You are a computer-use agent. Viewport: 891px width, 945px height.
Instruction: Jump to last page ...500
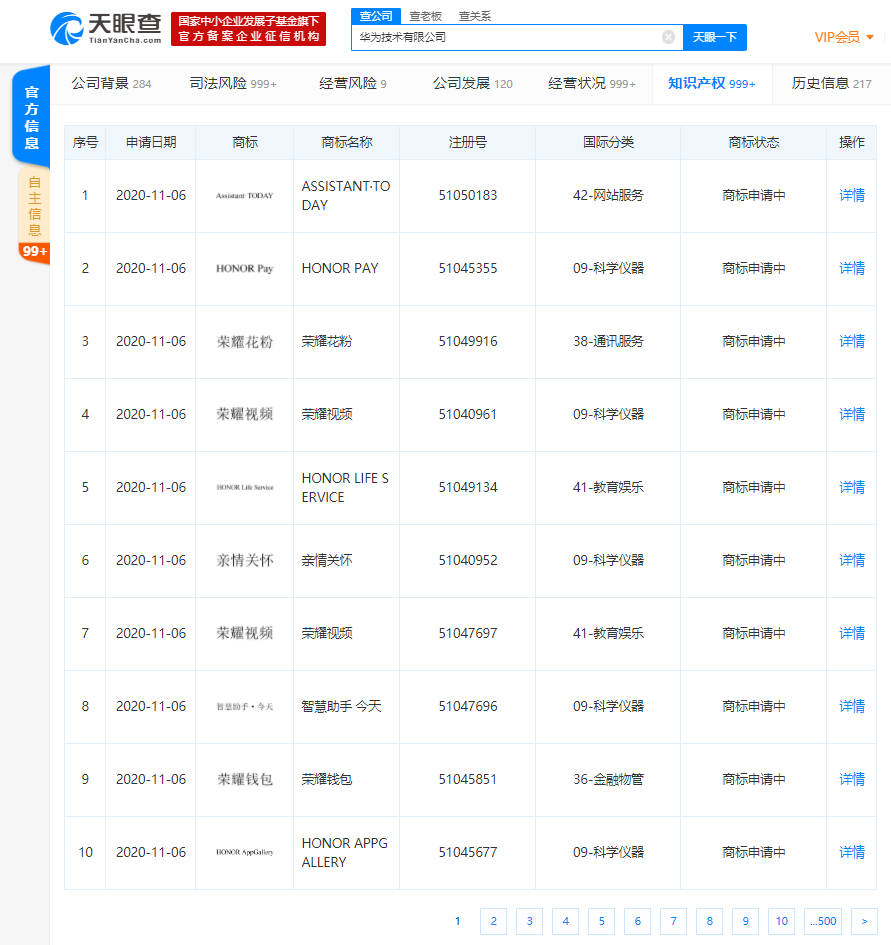[821, 921]
